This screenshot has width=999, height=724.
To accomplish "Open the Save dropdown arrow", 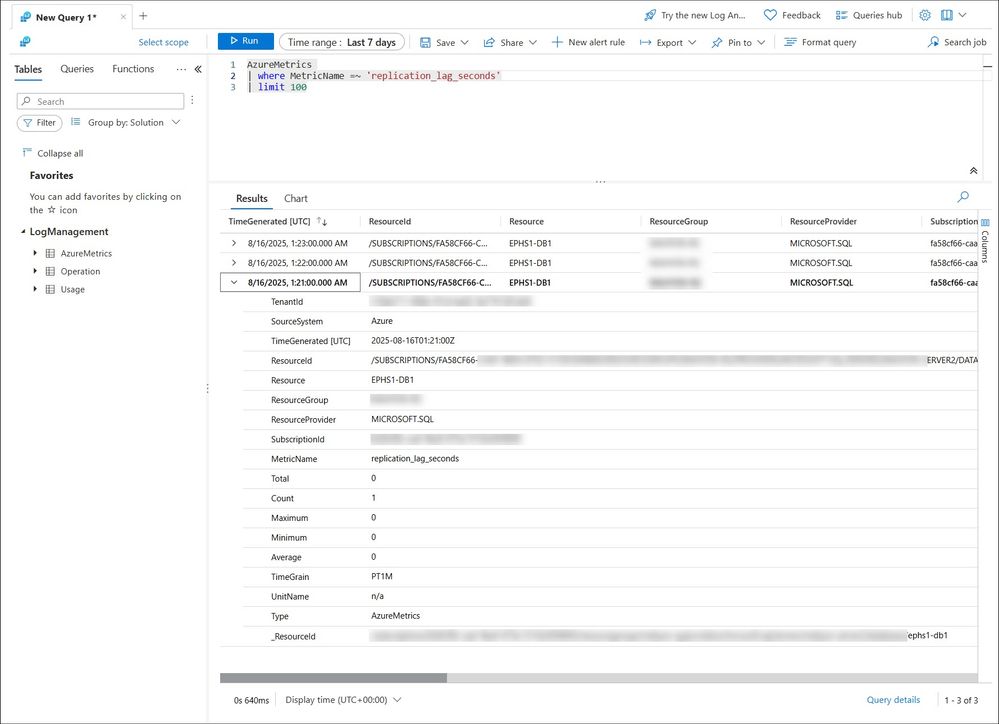I will click(x=464, y=43).
